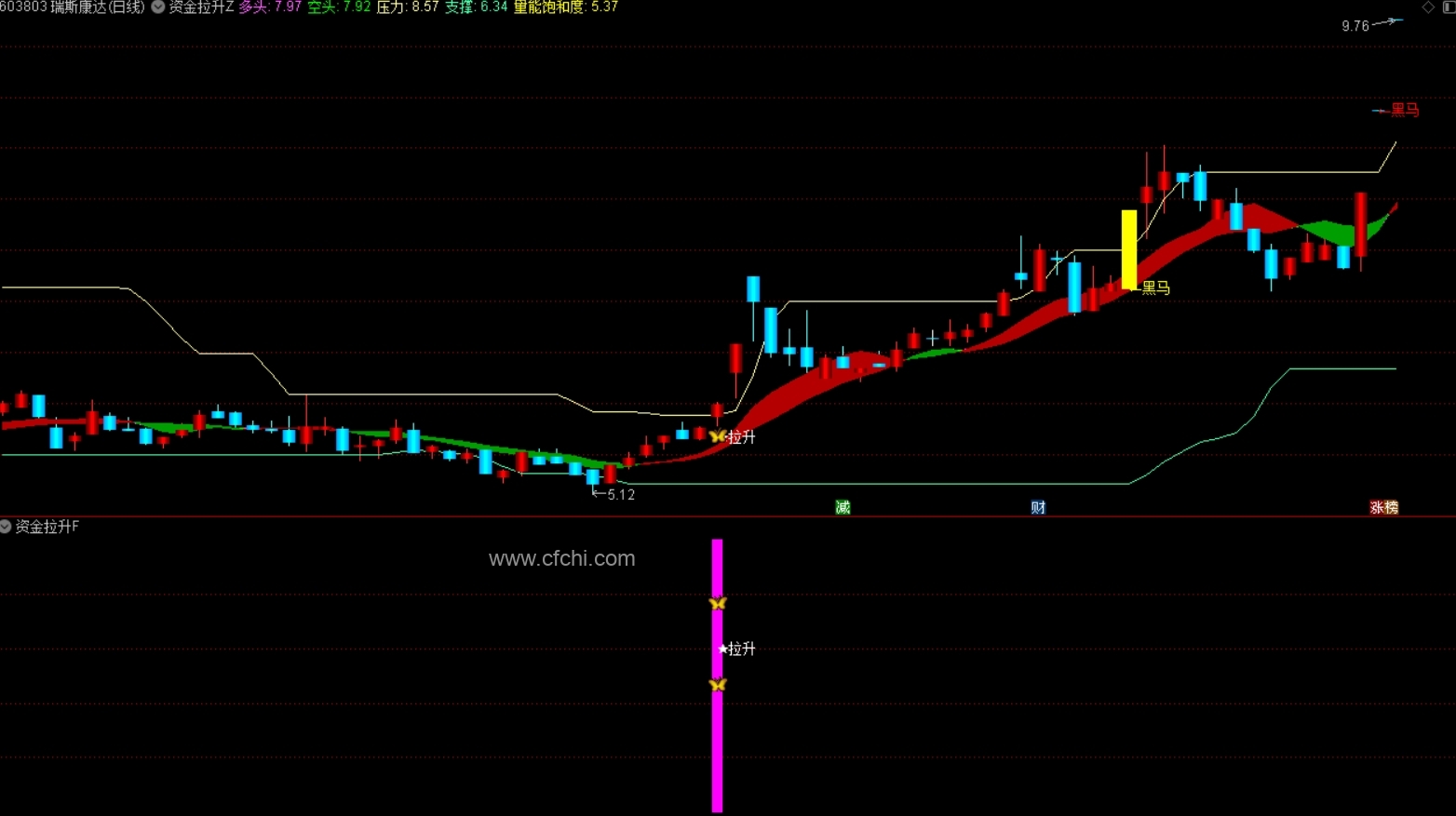Click the red 黑马 label at right
The image size is (1456, 816).
click(x=1405, y=110)
